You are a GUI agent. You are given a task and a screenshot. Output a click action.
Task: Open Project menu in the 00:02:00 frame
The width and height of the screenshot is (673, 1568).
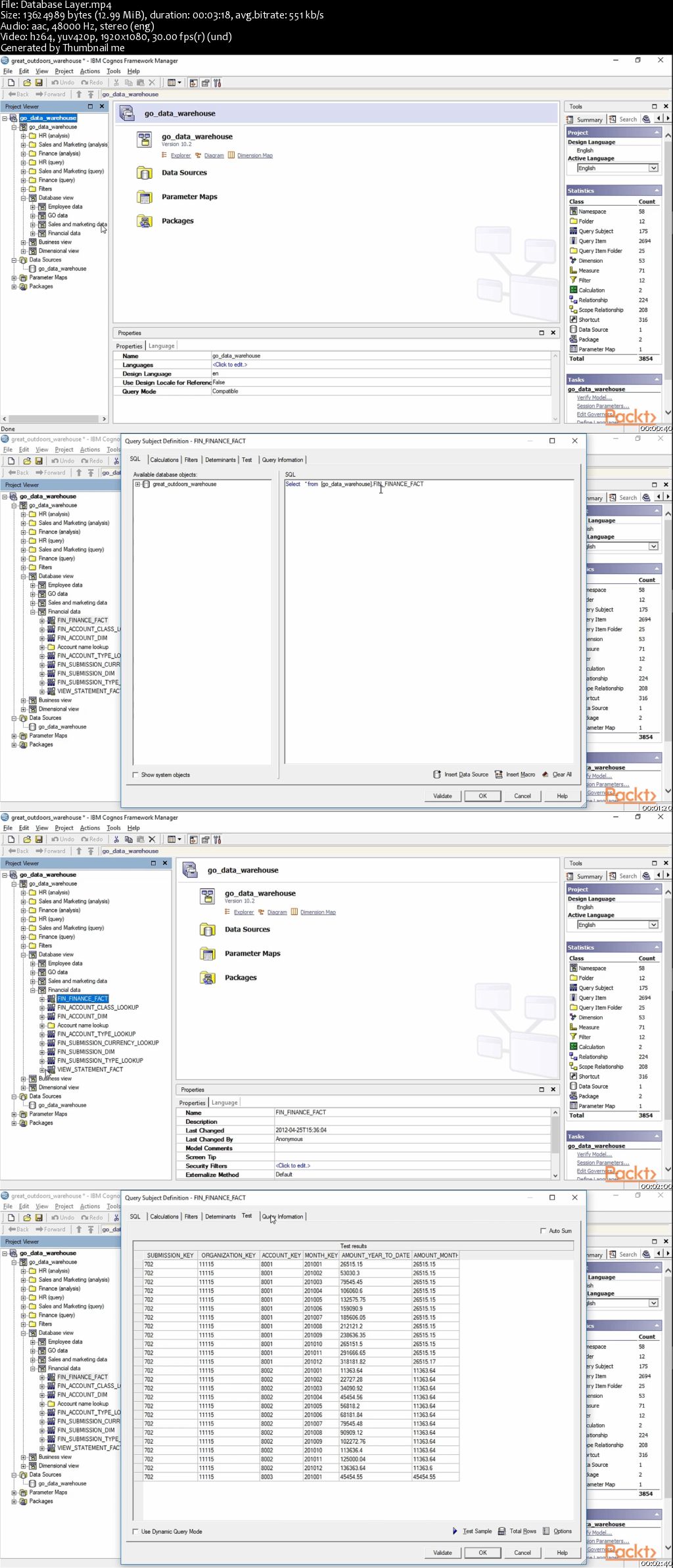(x=64, y=828)
